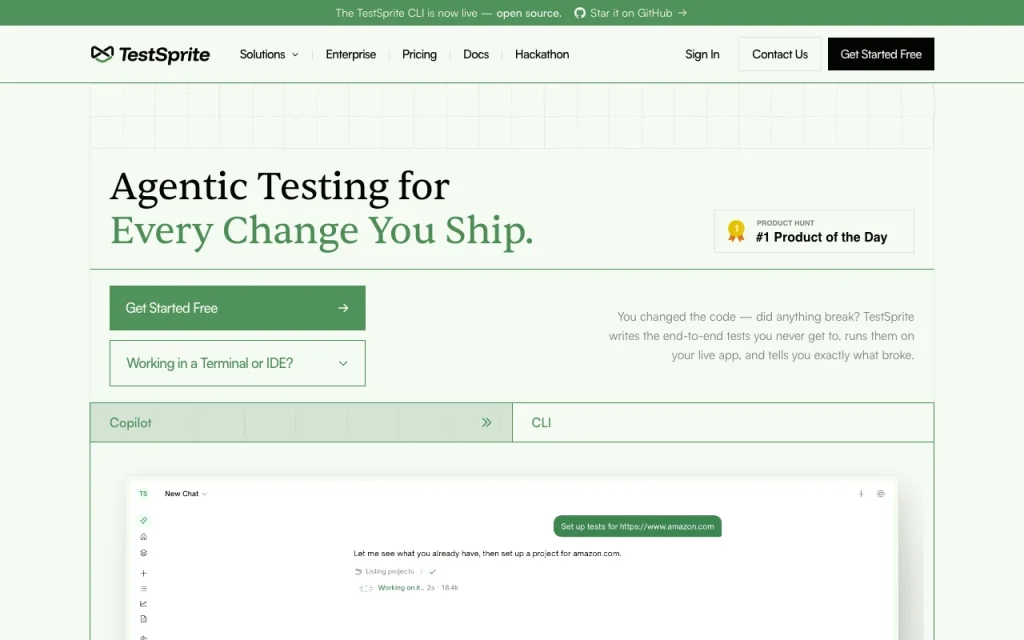
Task: Open the New Chat dropdown in the preview
Action: [186, 494]
